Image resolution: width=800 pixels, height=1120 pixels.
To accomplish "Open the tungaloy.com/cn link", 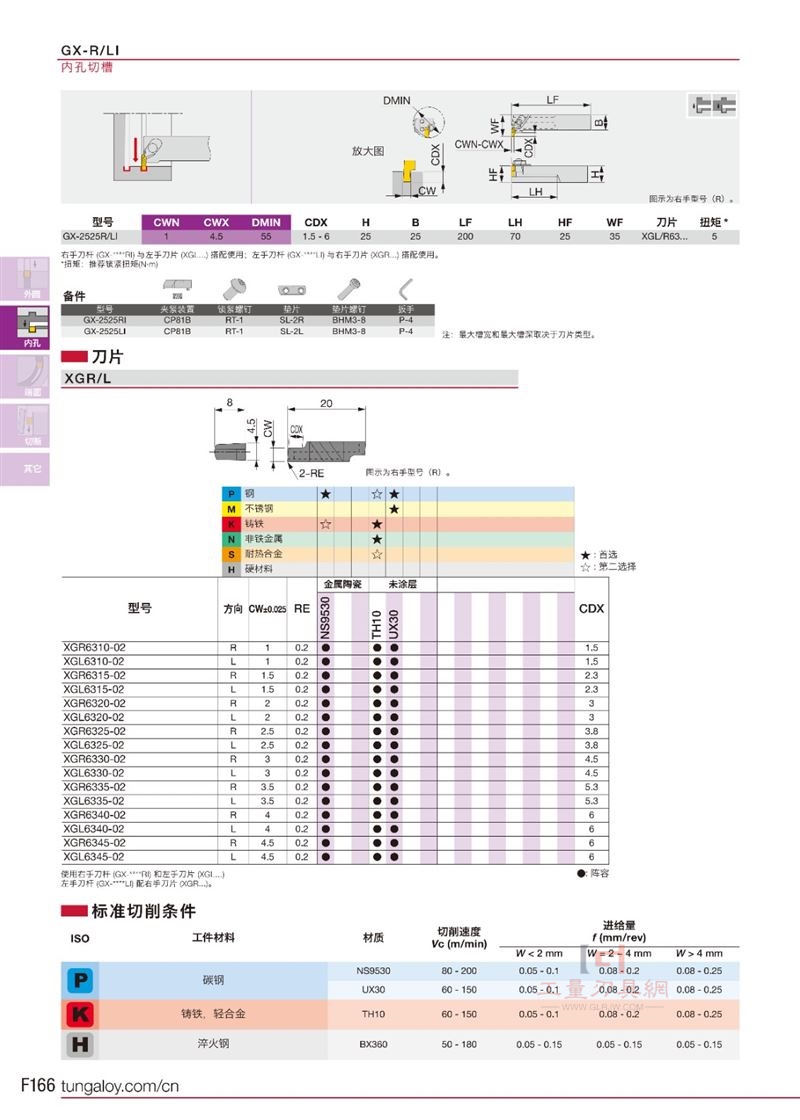I will coord(120,1086).
